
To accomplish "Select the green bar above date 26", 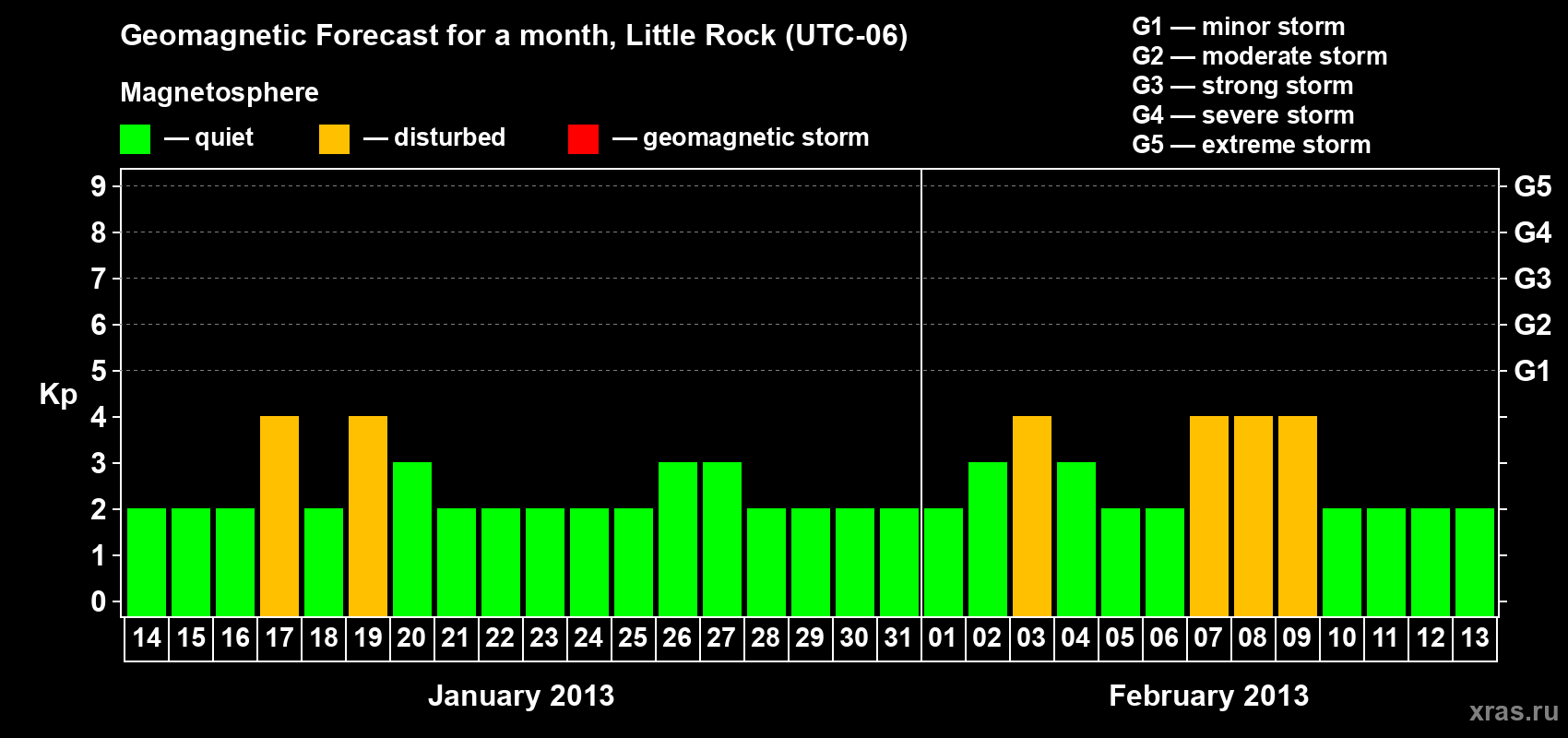I will pyautogui.click(x=678, y=539).
